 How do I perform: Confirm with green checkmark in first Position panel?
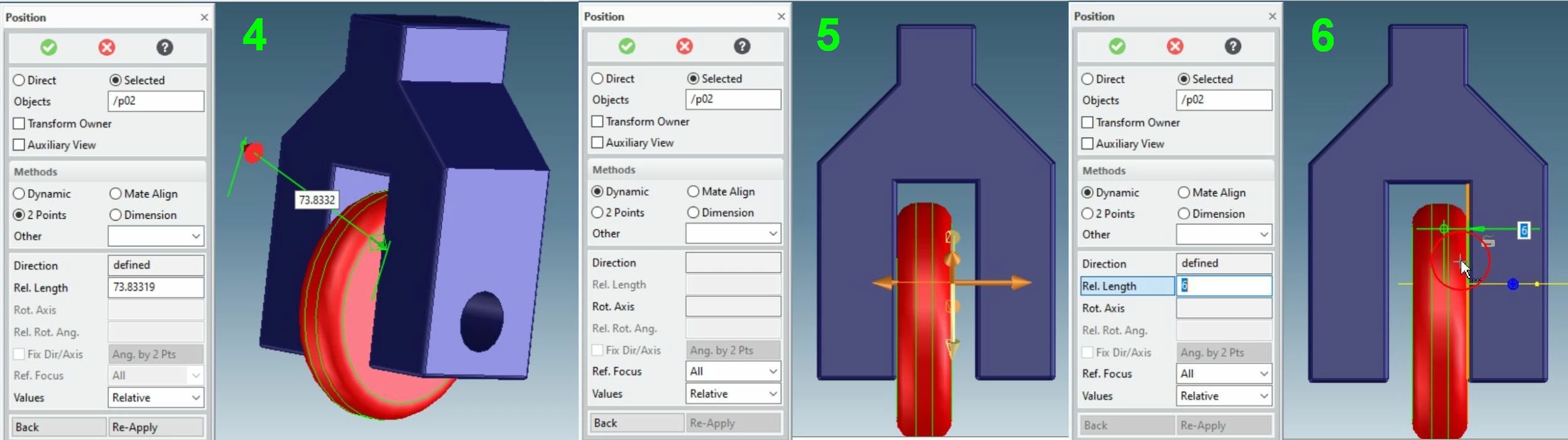click(x=48, y=47)
